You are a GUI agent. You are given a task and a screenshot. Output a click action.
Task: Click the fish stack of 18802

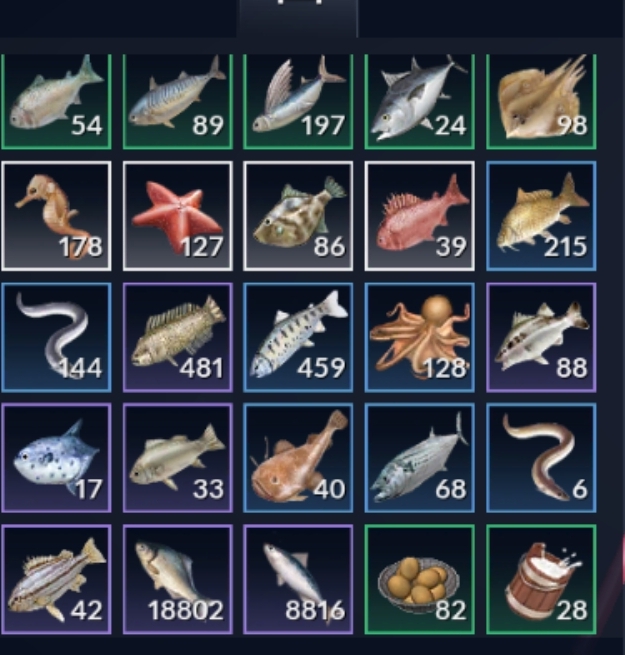coord(178,579)
